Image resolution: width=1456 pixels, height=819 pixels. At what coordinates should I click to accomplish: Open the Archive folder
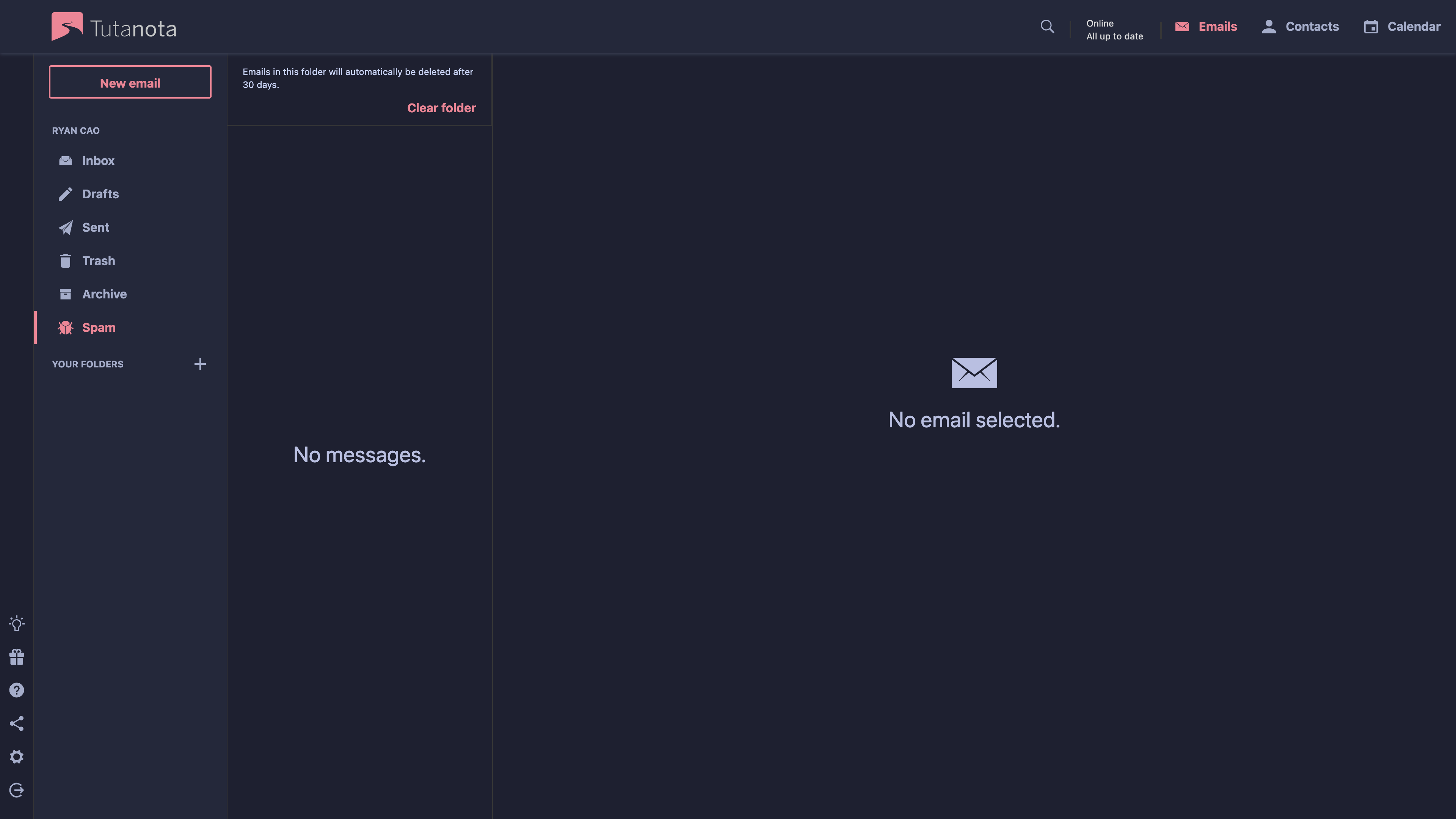click(130, 294)
